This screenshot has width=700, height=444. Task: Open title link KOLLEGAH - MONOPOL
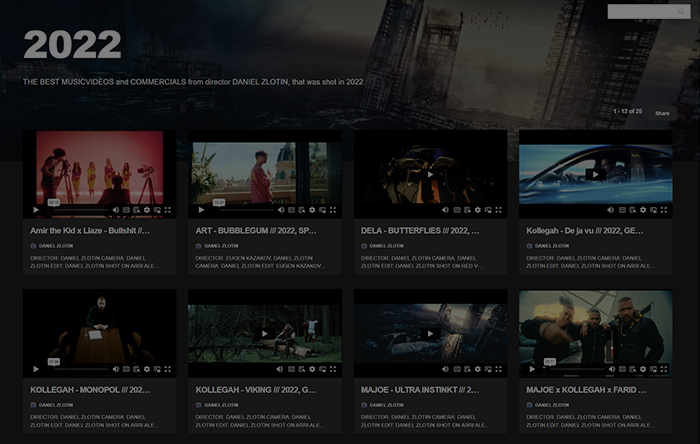[x=90, y=390]
